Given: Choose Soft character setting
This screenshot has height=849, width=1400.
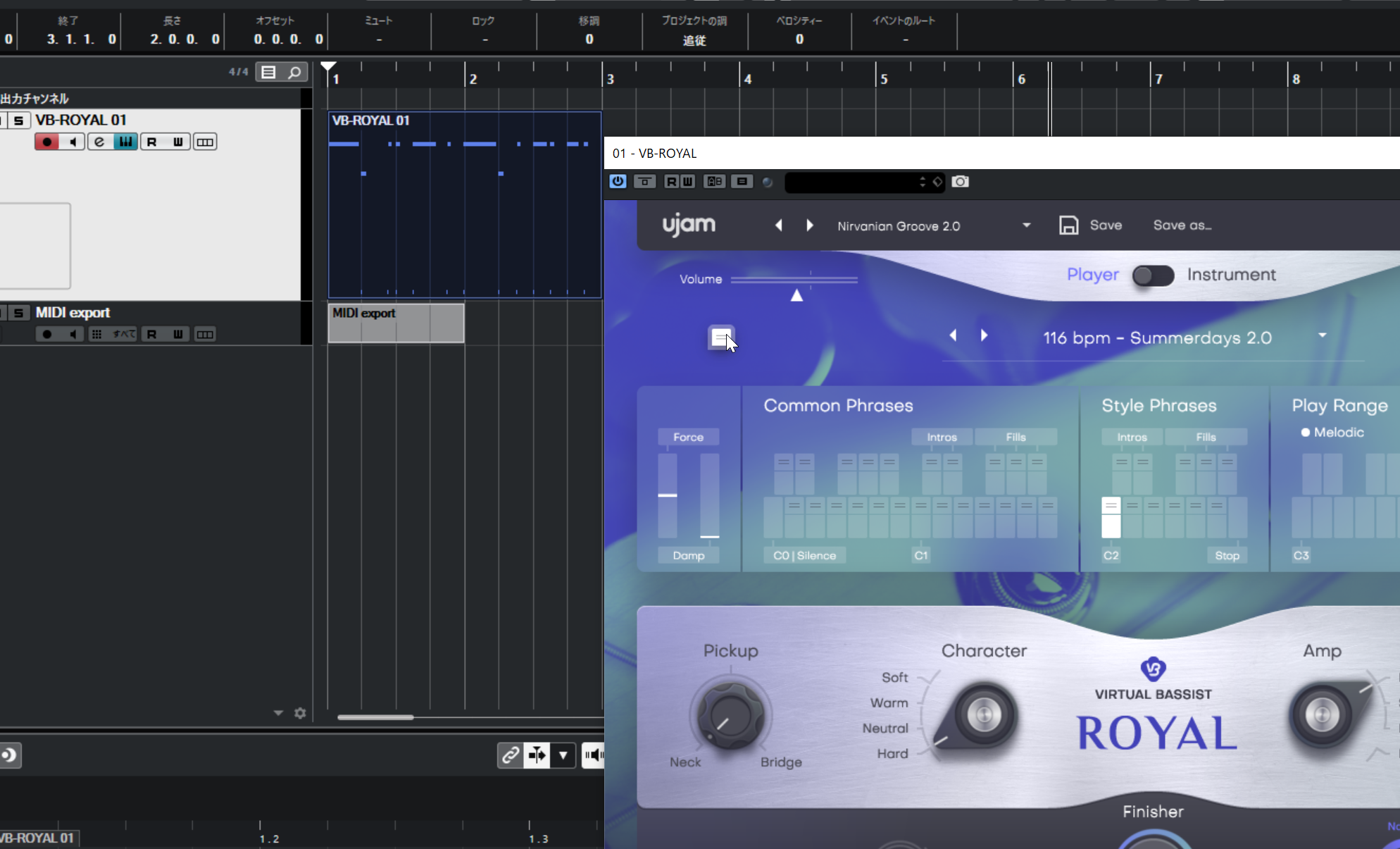Looking at the screenshot, I should pyautogui.click(x=894, y=677).
